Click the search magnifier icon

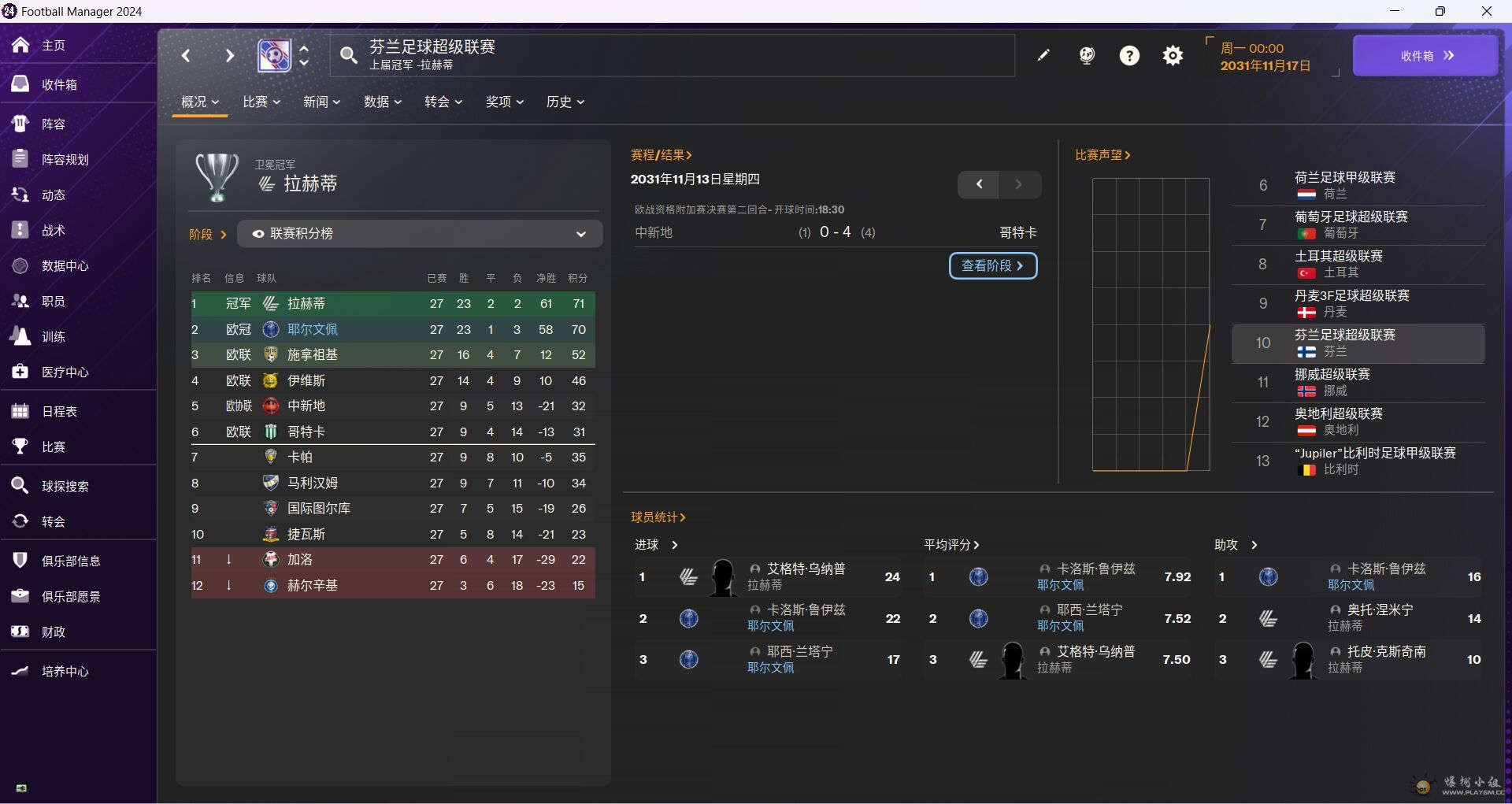[348, 54]
